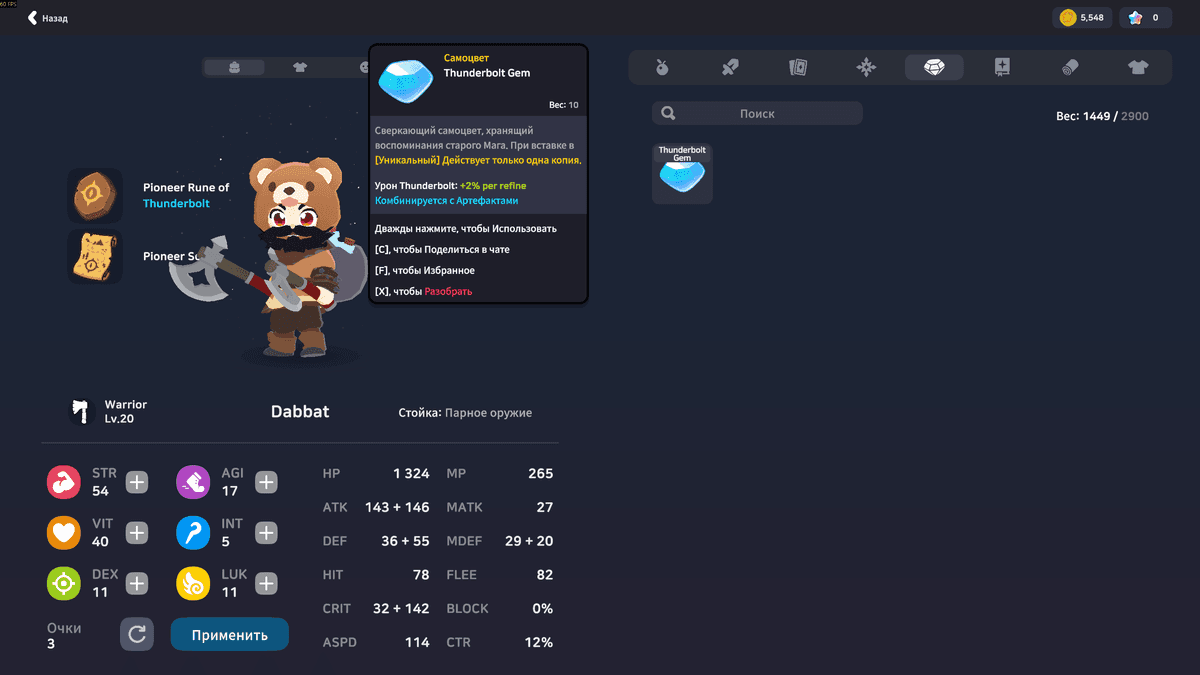1200x675 pixels.
Task: Click the Очки 3 points label
Action: pos(64,635)
